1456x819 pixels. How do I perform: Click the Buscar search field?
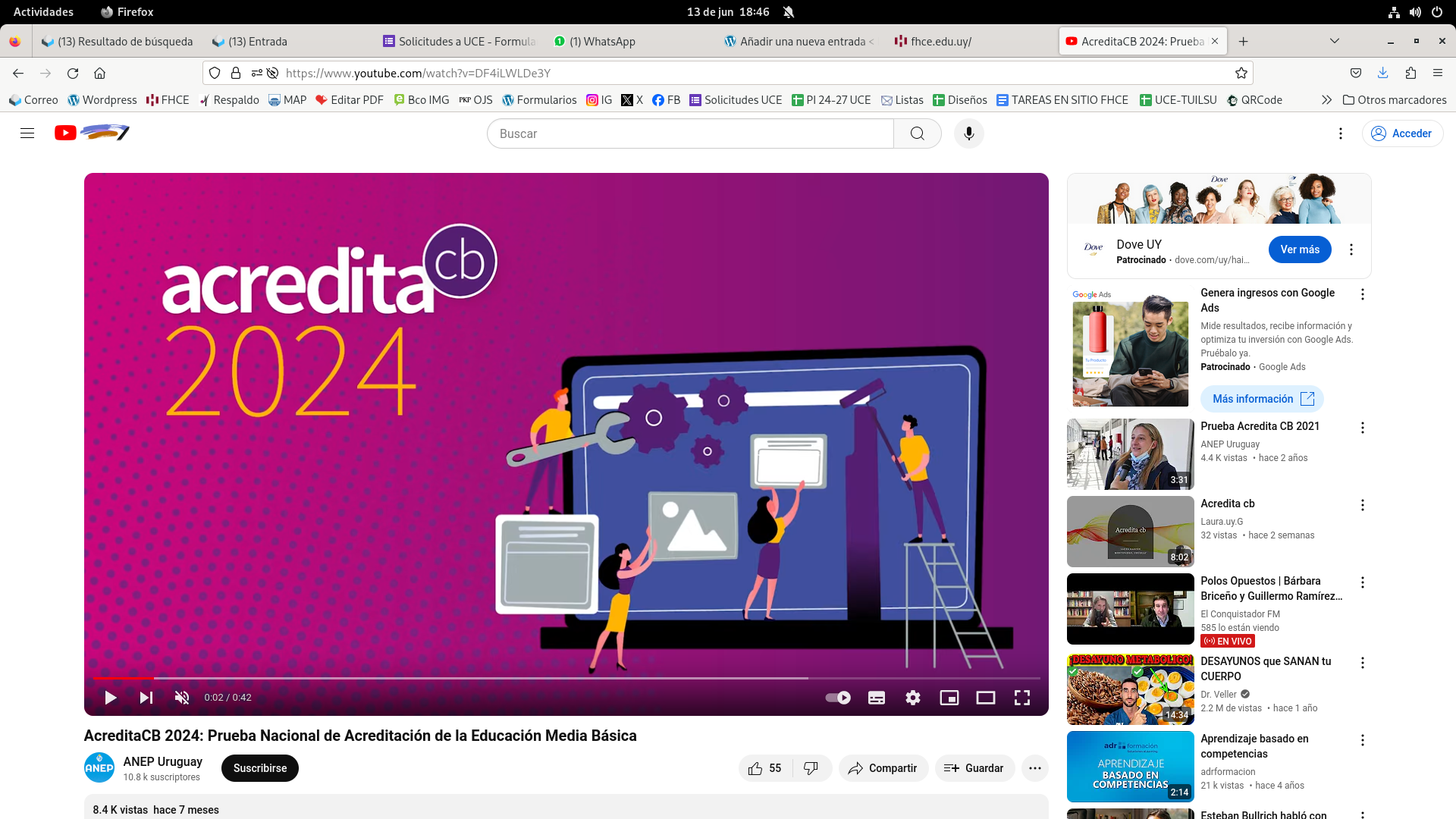click(690, 133)
